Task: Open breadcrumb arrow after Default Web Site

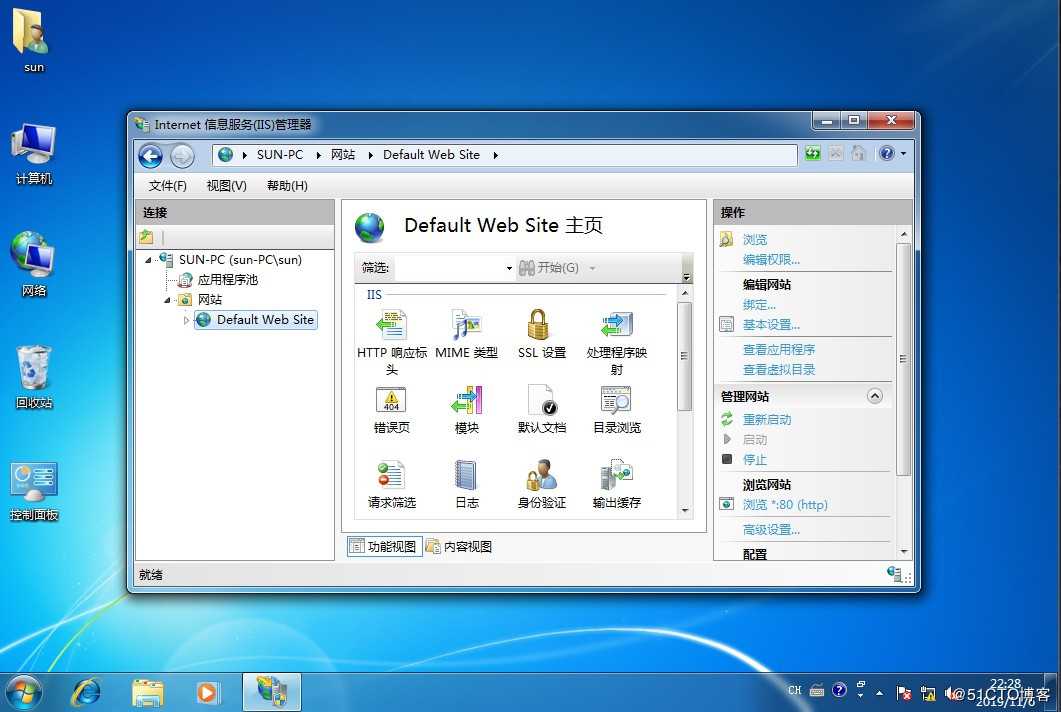Action: coord(495,155)
